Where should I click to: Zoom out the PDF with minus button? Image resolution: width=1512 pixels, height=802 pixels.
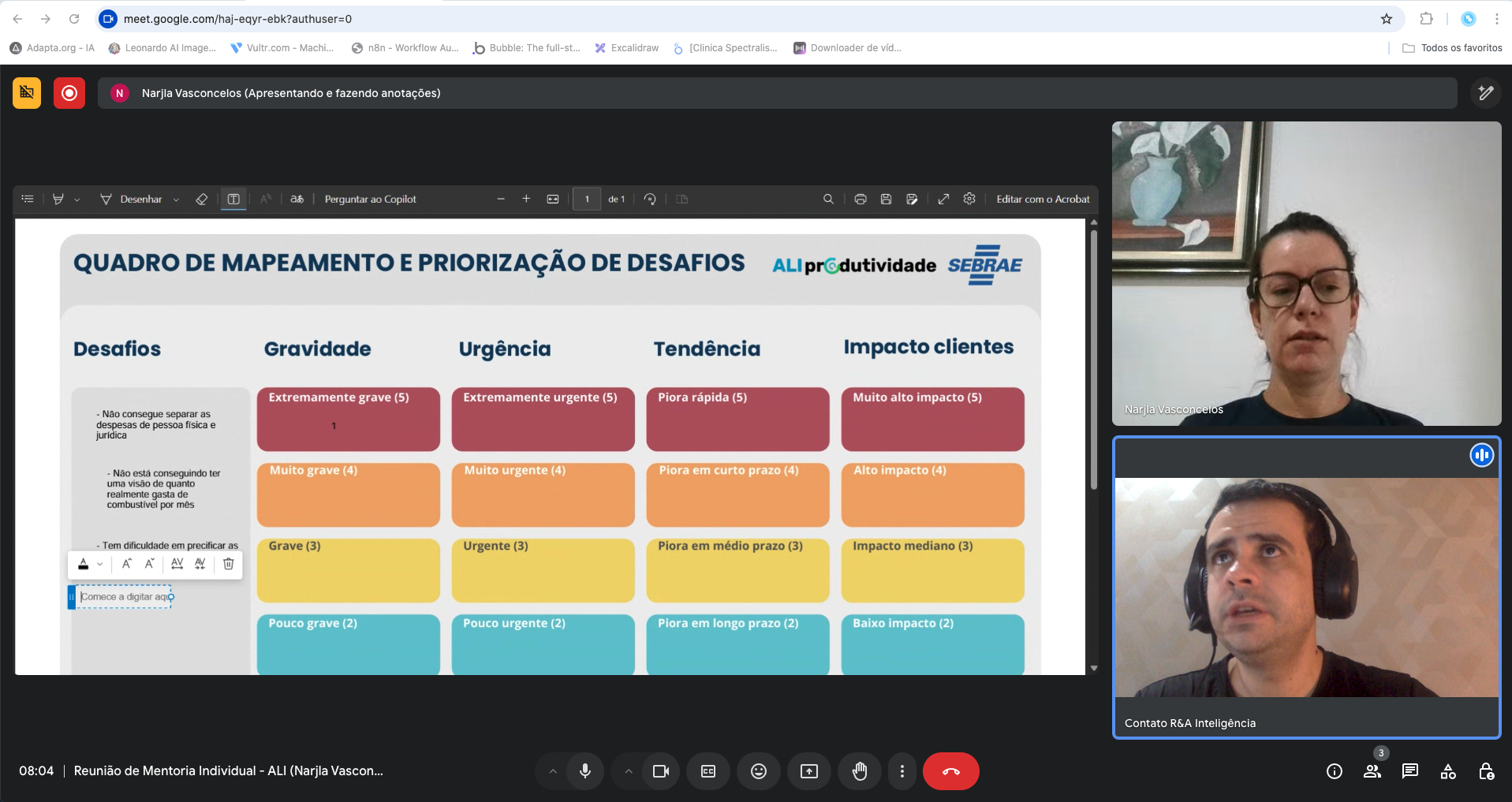[x=501, y=200]
